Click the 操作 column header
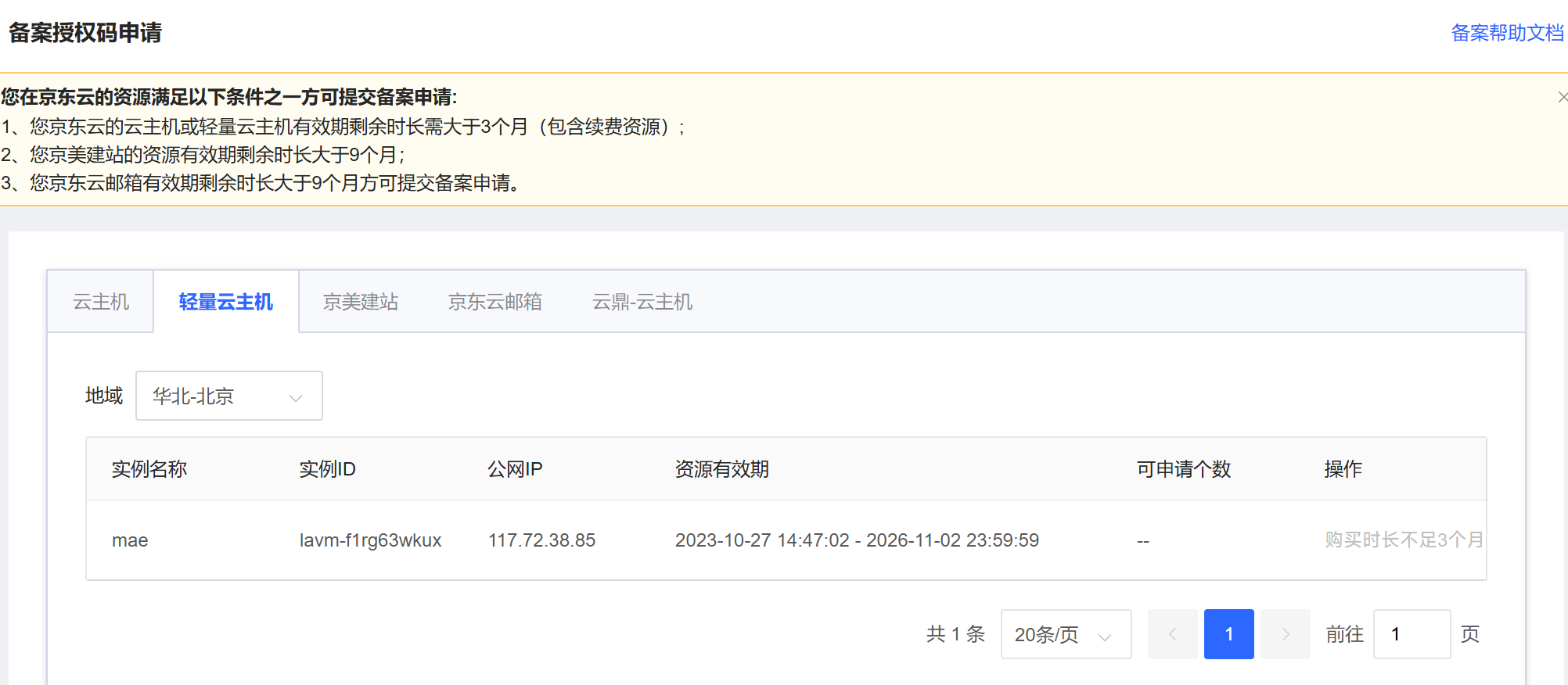 (1343, 469)
